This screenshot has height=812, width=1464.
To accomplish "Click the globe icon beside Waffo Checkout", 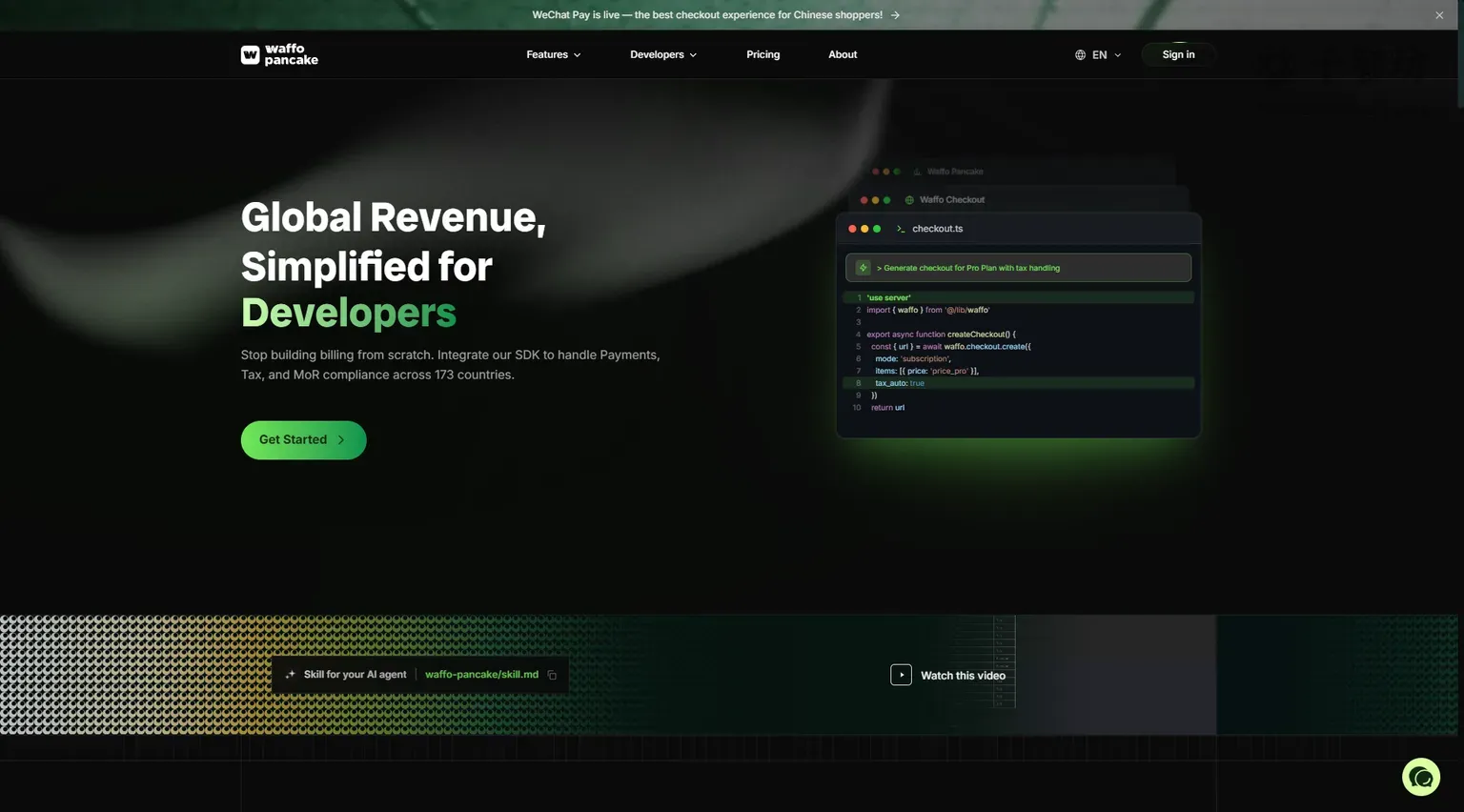I will point(909,200).
